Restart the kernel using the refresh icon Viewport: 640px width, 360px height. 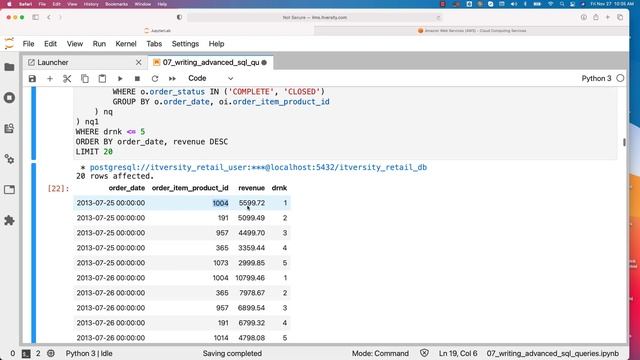pos(155,78)
